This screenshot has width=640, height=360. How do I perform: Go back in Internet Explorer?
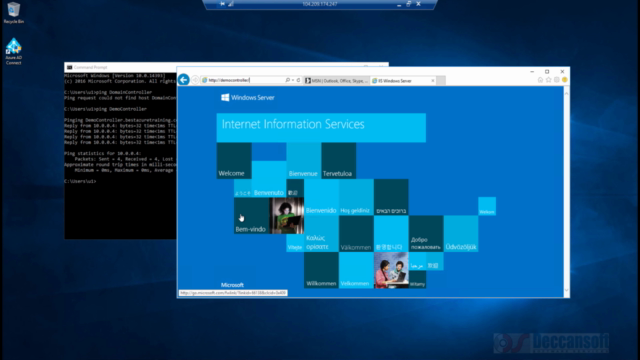pos(184,80)
